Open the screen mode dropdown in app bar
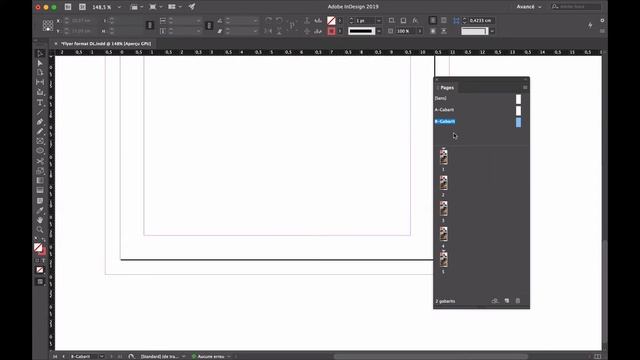Image resolution: width=640 pixels, height=360 pixels. tap(155, 7)
